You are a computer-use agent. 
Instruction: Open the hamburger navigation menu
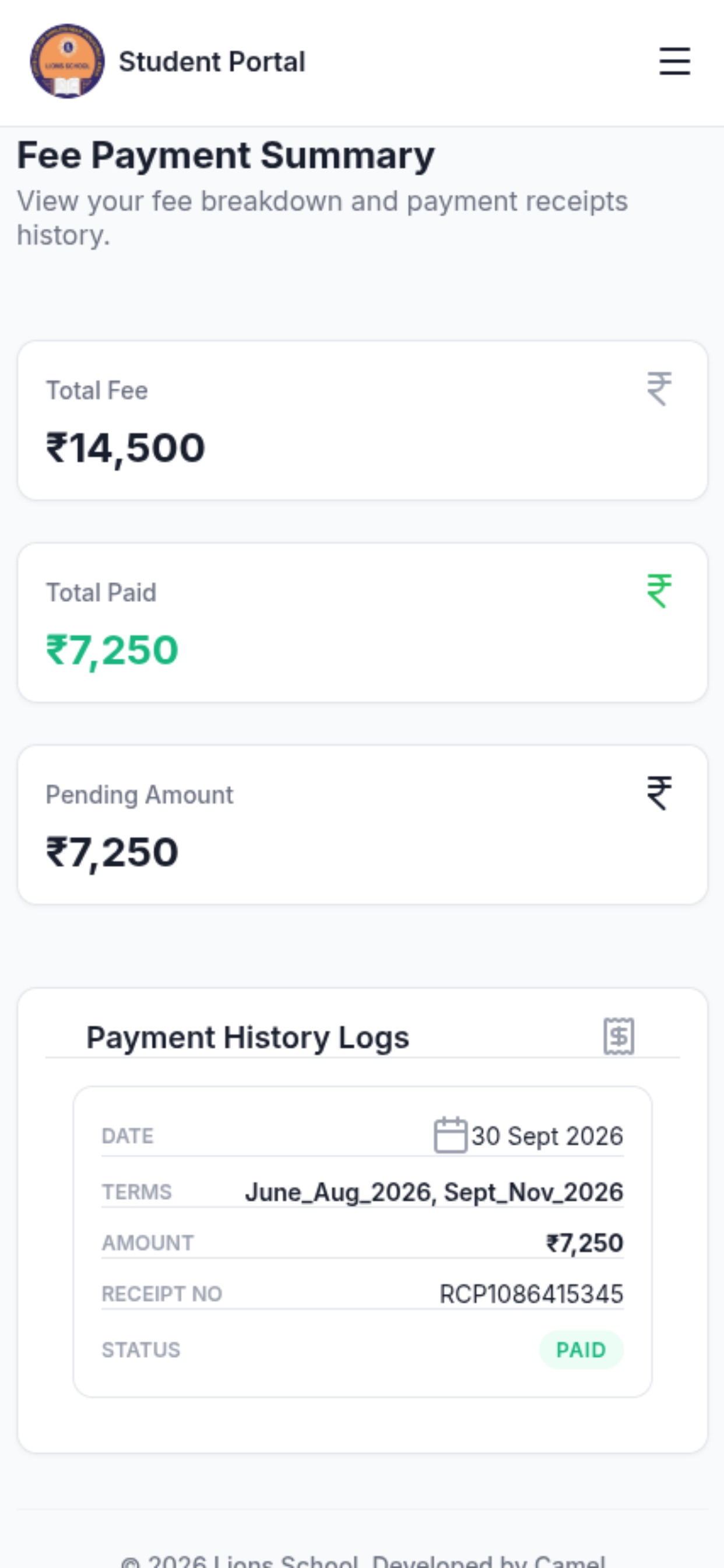click(674, 61)
